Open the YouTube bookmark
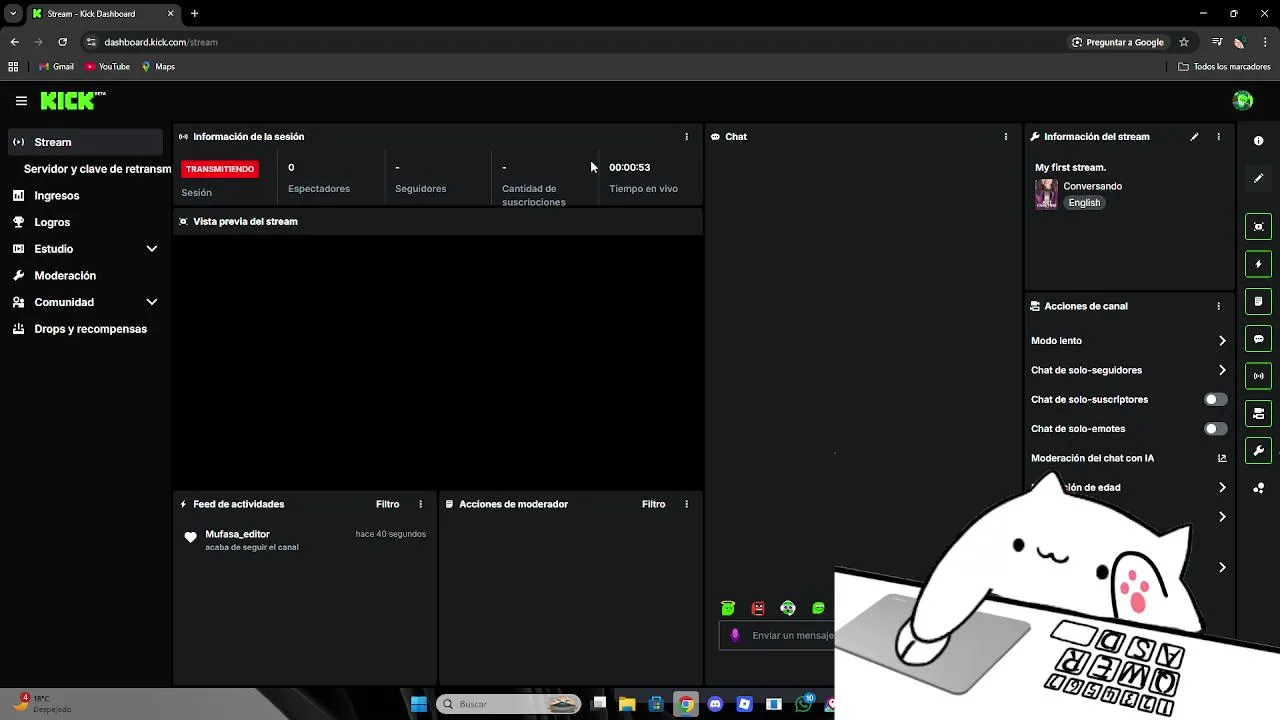The height and width of the screenshot is (720, 1280). click(x=107, y=67)
